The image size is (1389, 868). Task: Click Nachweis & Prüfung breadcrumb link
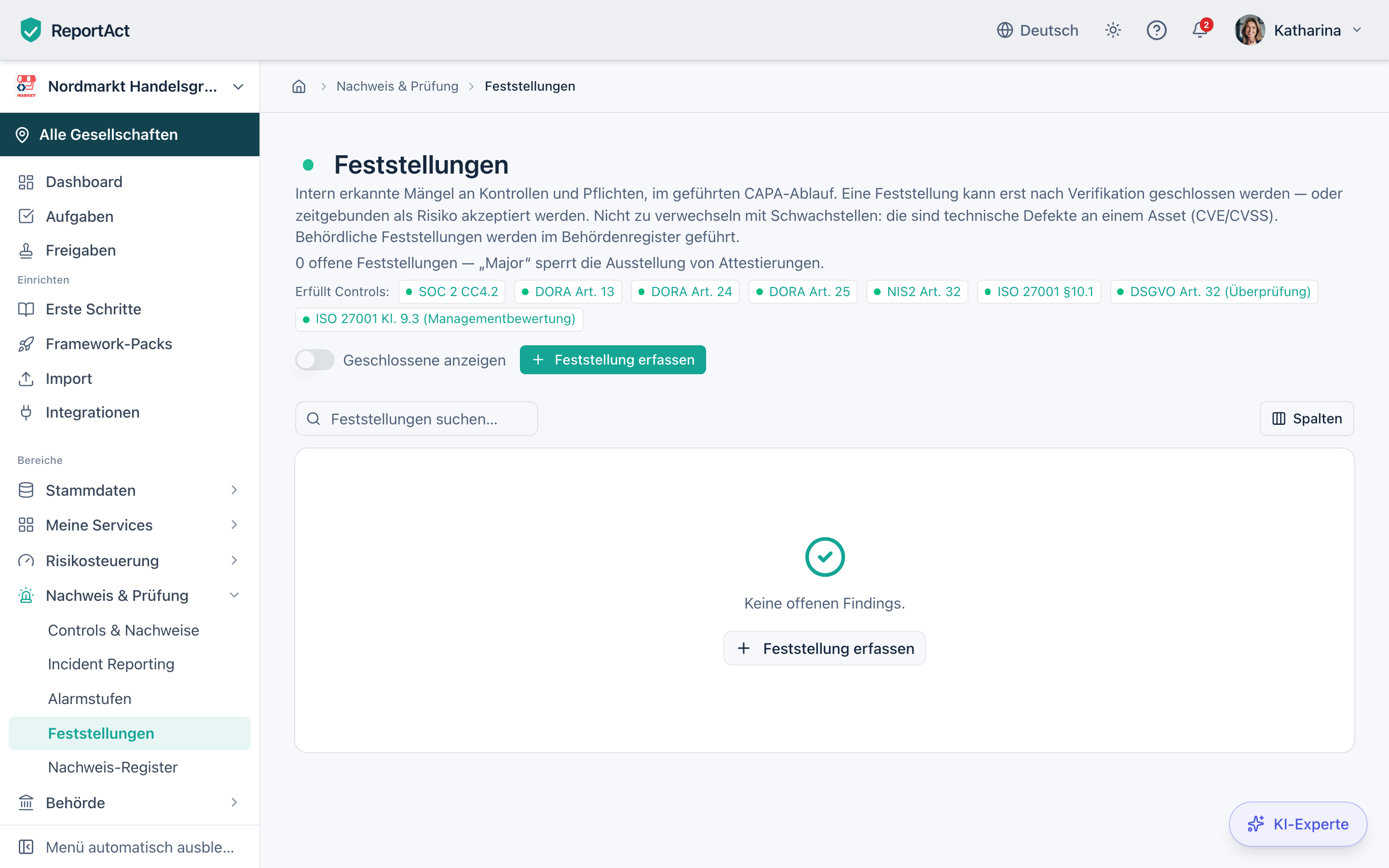(397, 86)
